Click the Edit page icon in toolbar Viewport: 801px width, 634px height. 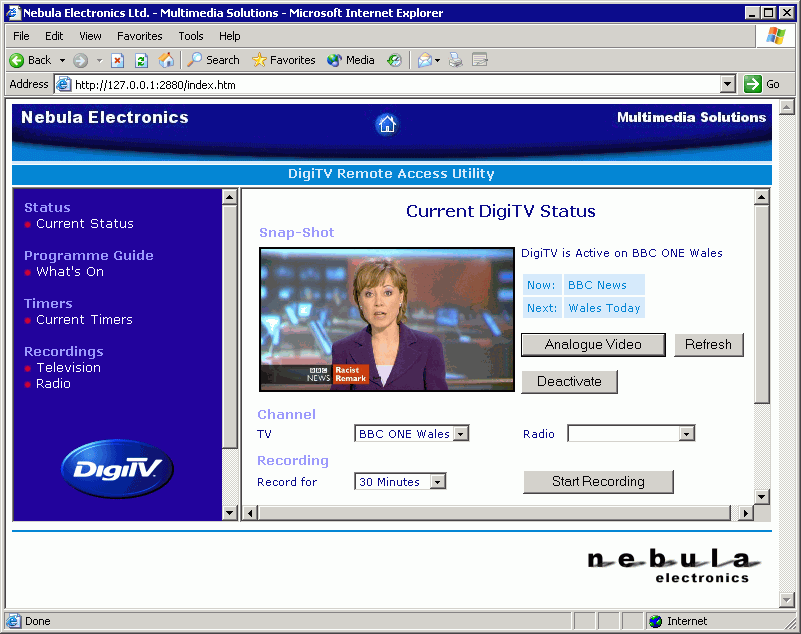(x=480, y=60)
